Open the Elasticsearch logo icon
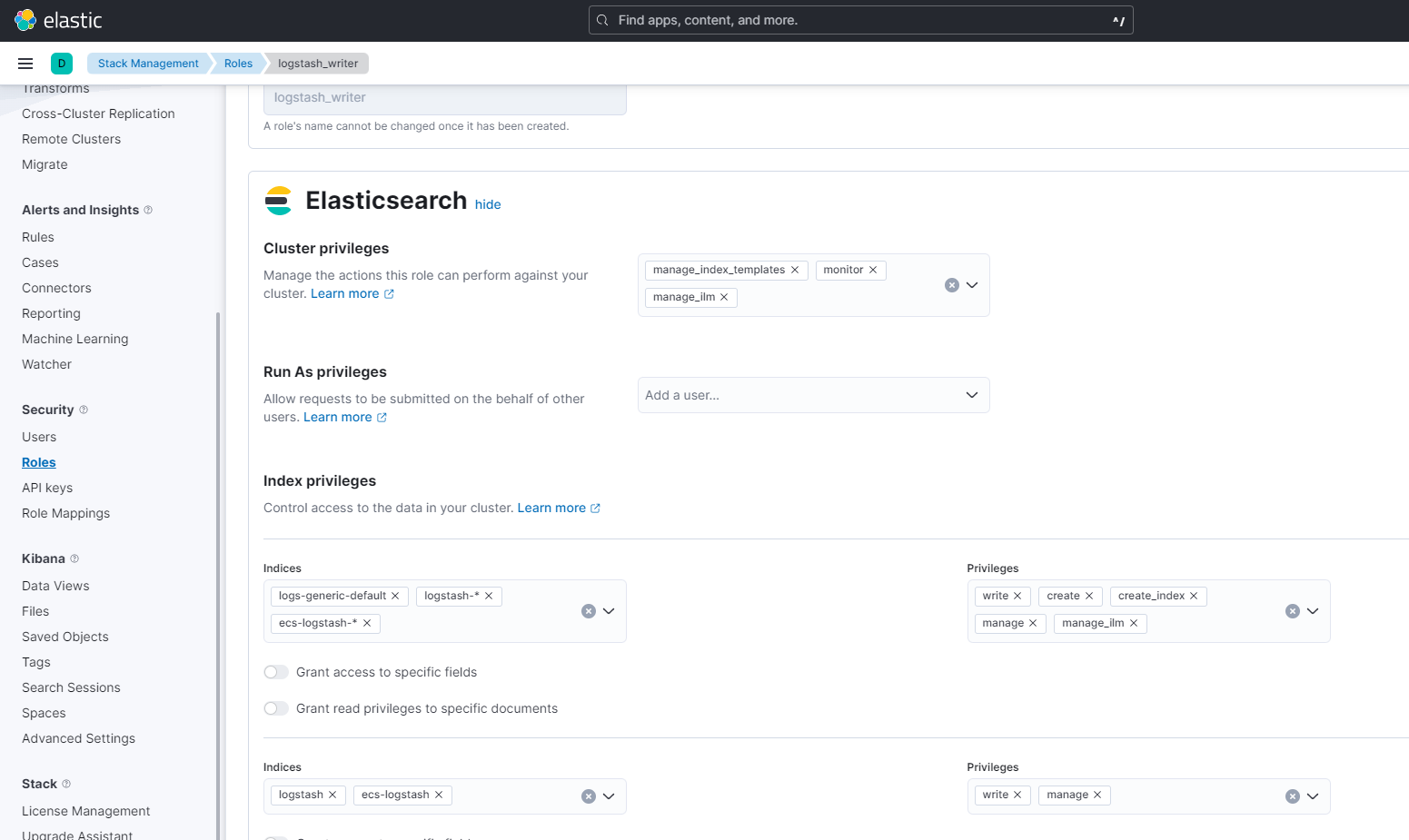The height and width of the screenshot is (840, 1409). 279,201
